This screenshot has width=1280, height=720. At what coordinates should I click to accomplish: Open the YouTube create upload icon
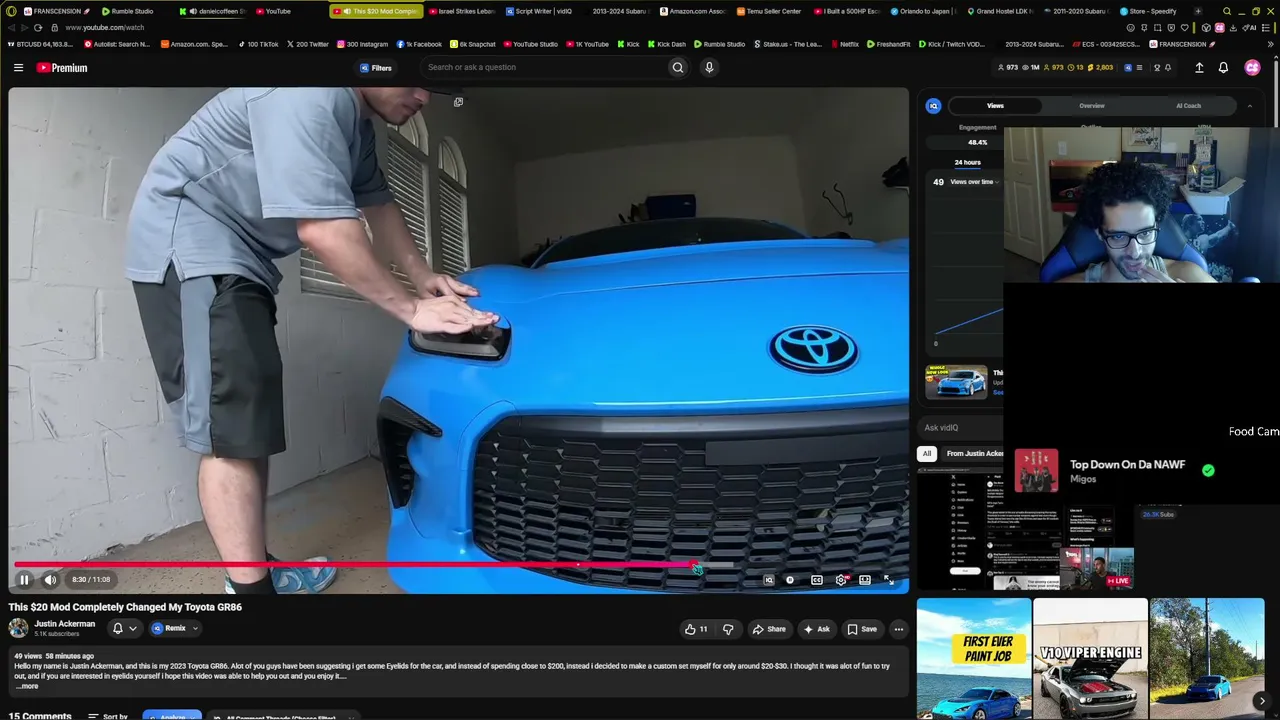(x=1199, y=68)
